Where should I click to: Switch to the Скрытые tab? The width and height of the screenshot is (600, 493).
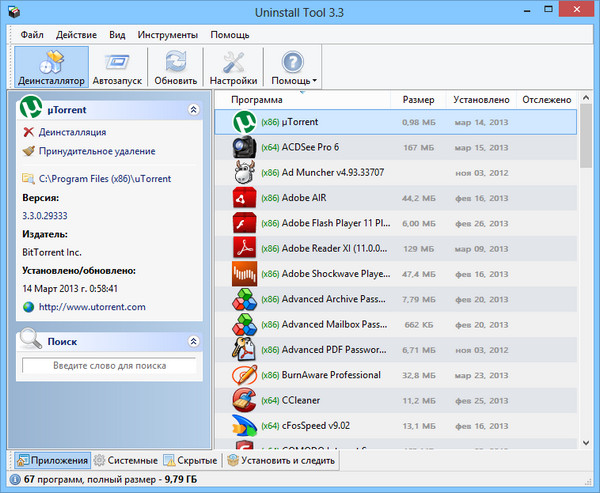191,461
